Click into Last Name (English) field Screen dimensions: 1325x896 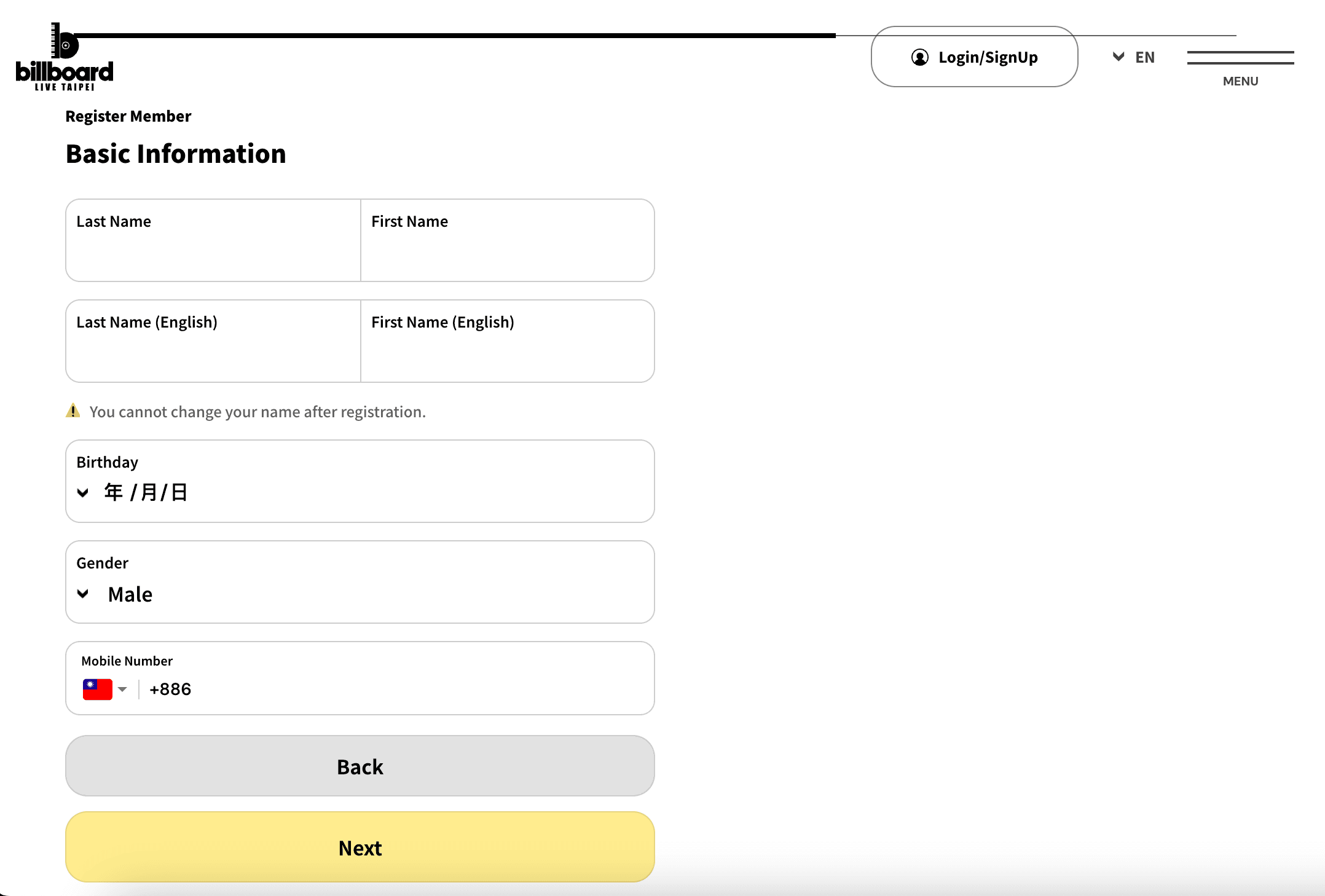pos(213,353)
